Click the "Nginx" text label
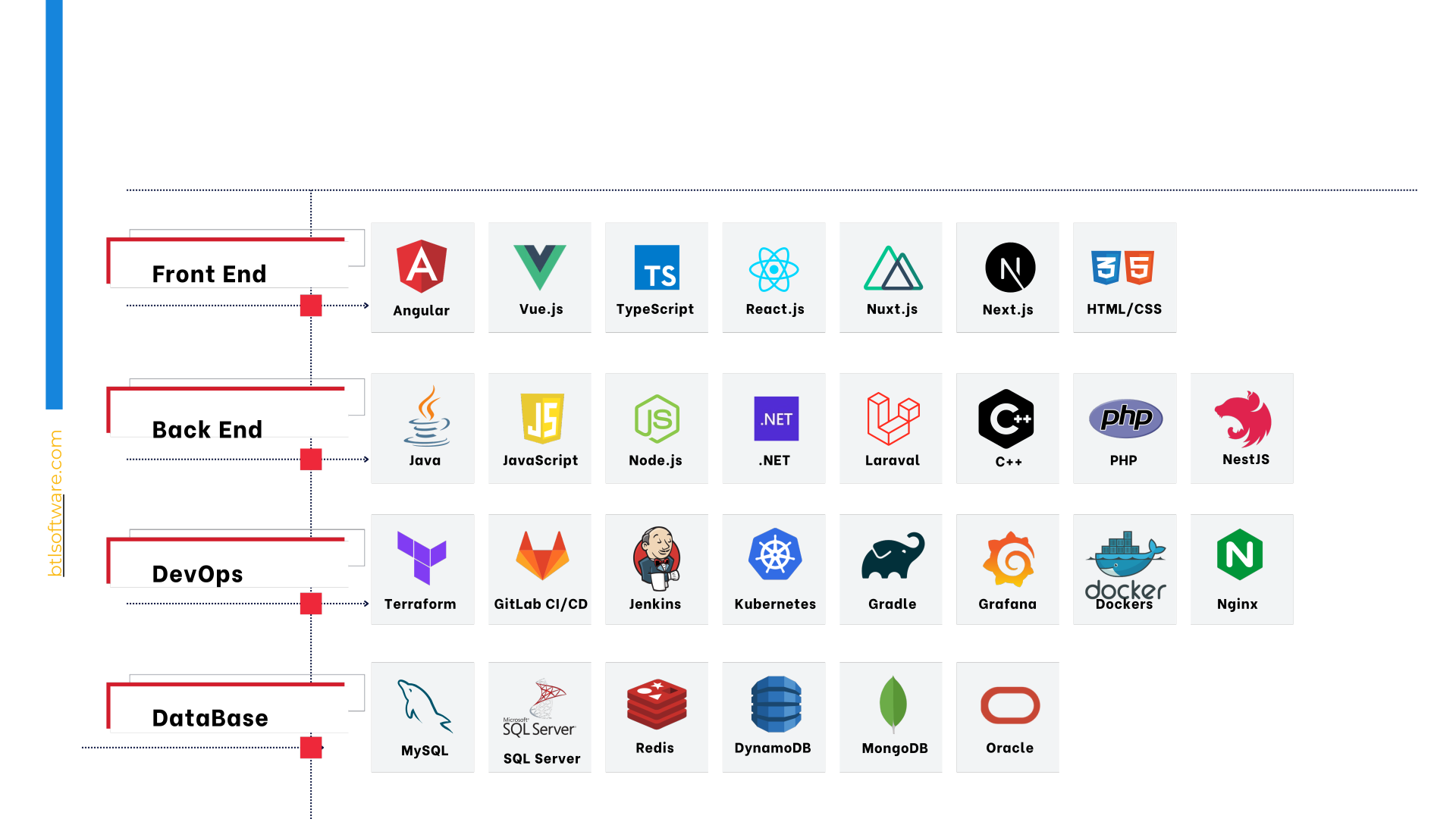This screenshot has width=1456, height=819. [x=1237, y=604]
